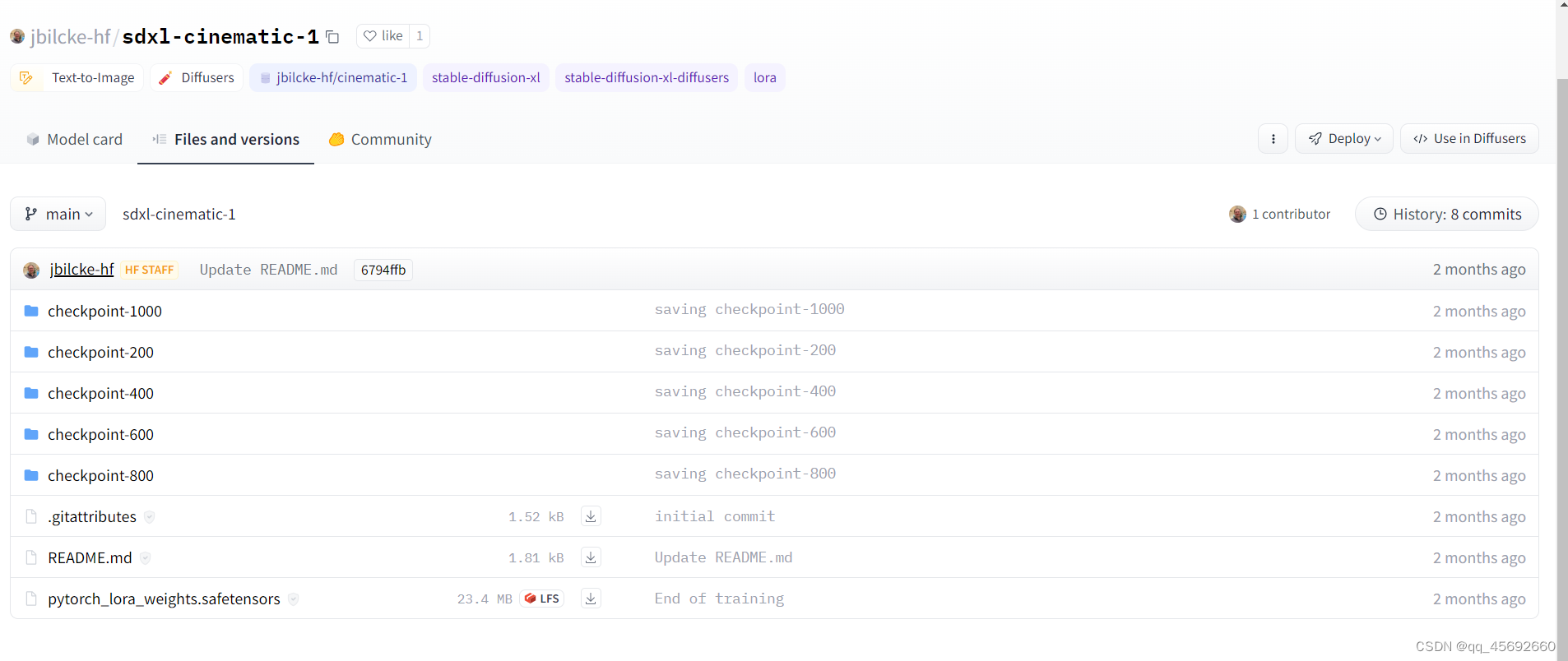Viewport: 1568px width, 661px height.
Task: Open the README.md file
Action: (x=90, y=557)
